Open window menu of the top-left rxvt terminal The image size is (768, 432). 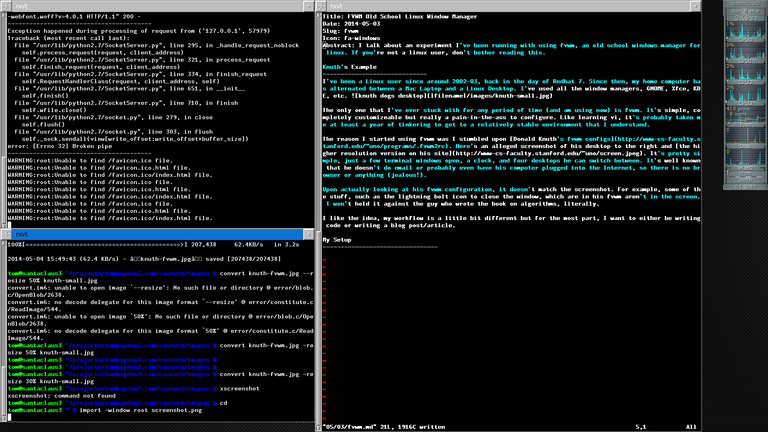tap(5, 6)
